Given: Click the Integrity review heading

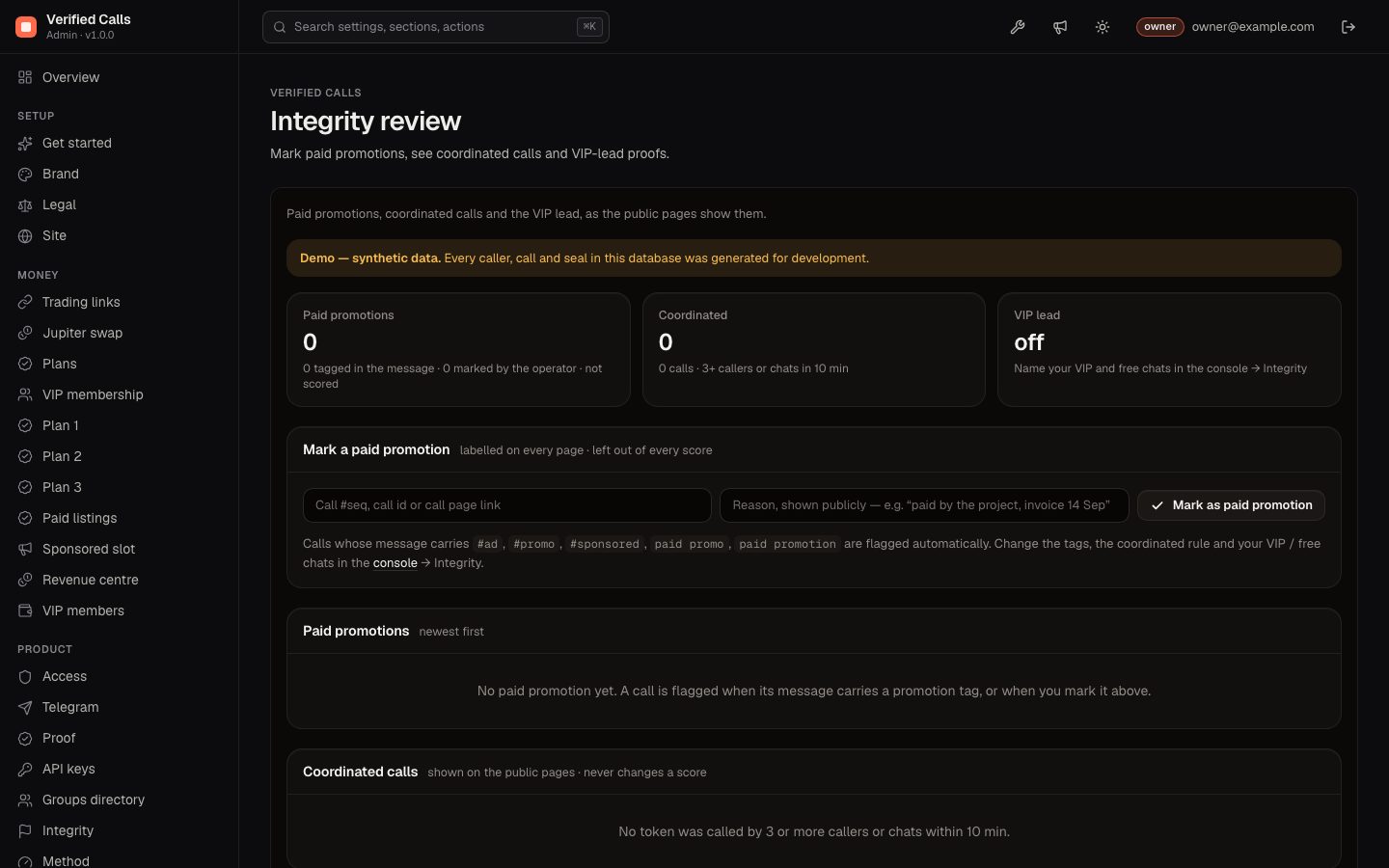Looking at the screenshot, I should pos(366,121).
